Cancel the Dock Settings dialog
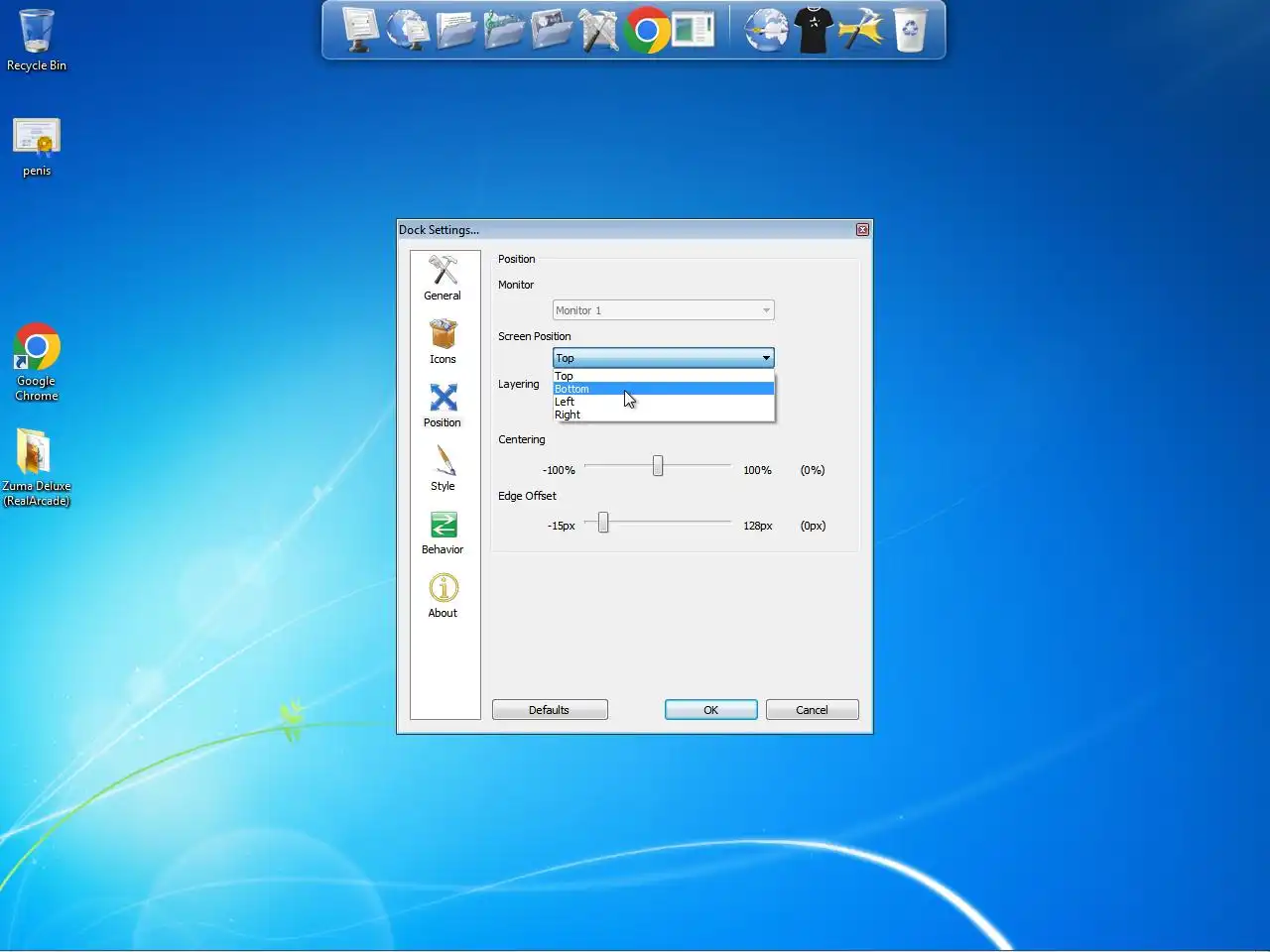This screenshot has width=1270, height=952. [x=812, y=710]
